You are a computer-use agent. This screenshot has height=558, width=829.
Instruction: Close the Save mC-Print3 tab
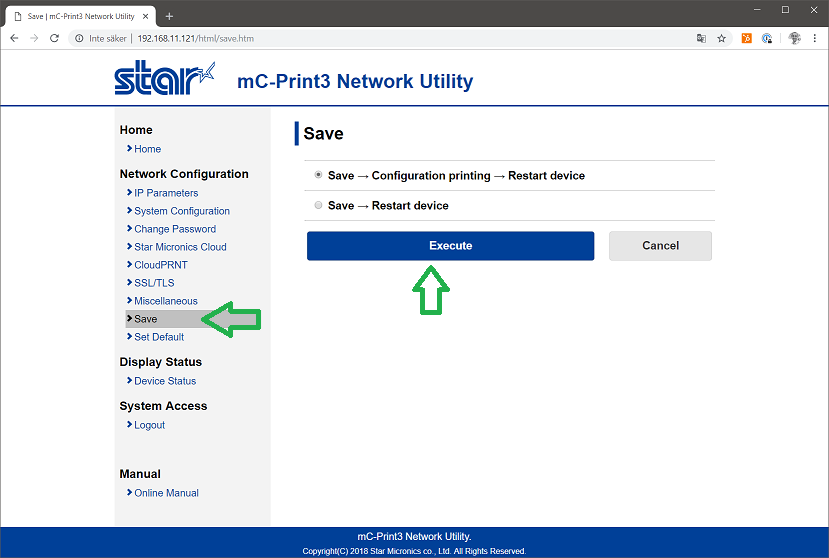point(145,16)
